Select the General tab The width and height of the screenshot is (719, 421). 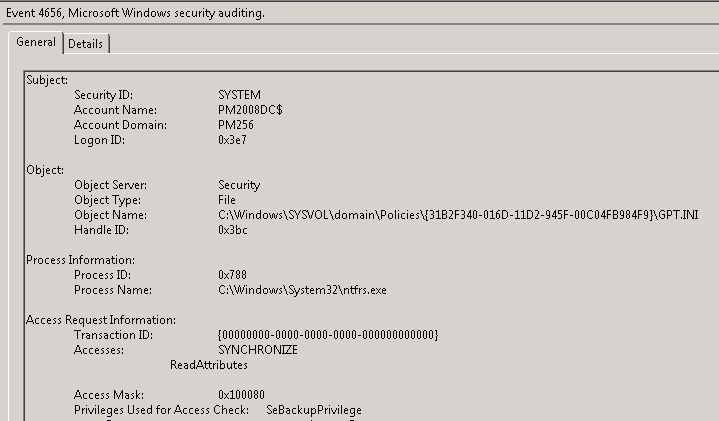click(x=35, y=43)
